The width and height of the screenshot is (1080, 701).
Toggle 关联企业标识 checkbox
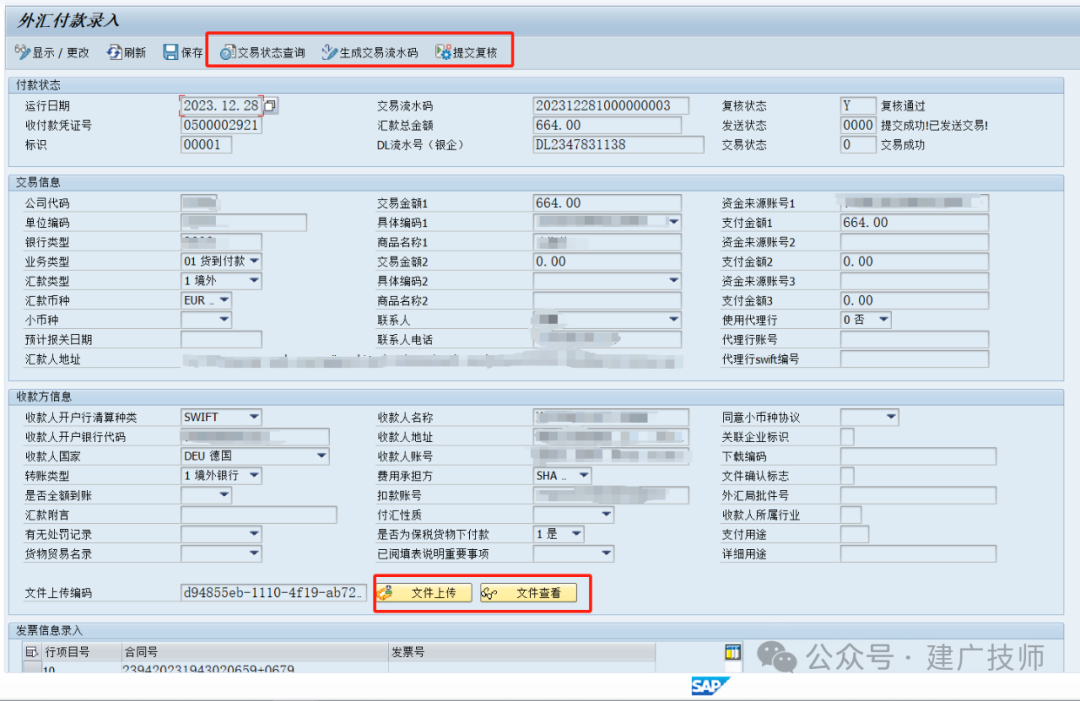tap(847, 437)
